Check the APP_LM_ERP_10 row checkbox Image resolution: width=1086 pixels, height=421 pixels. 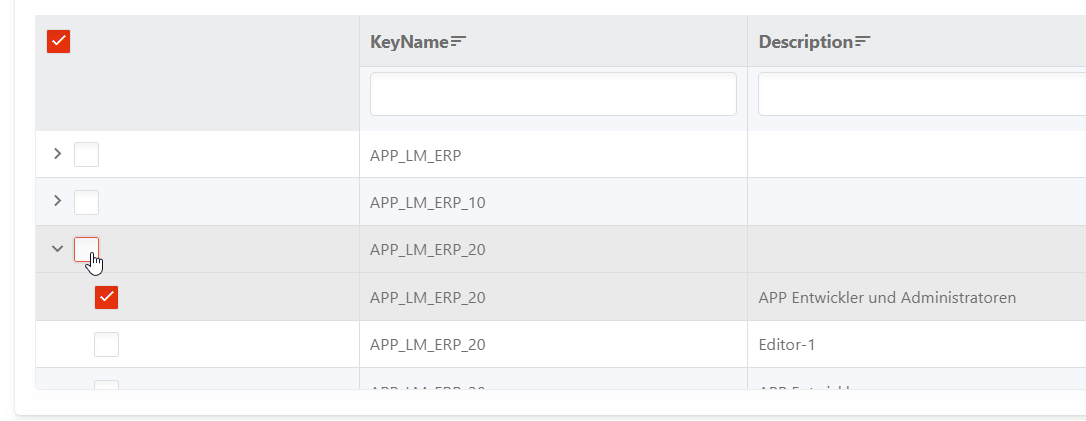point(87,202)
